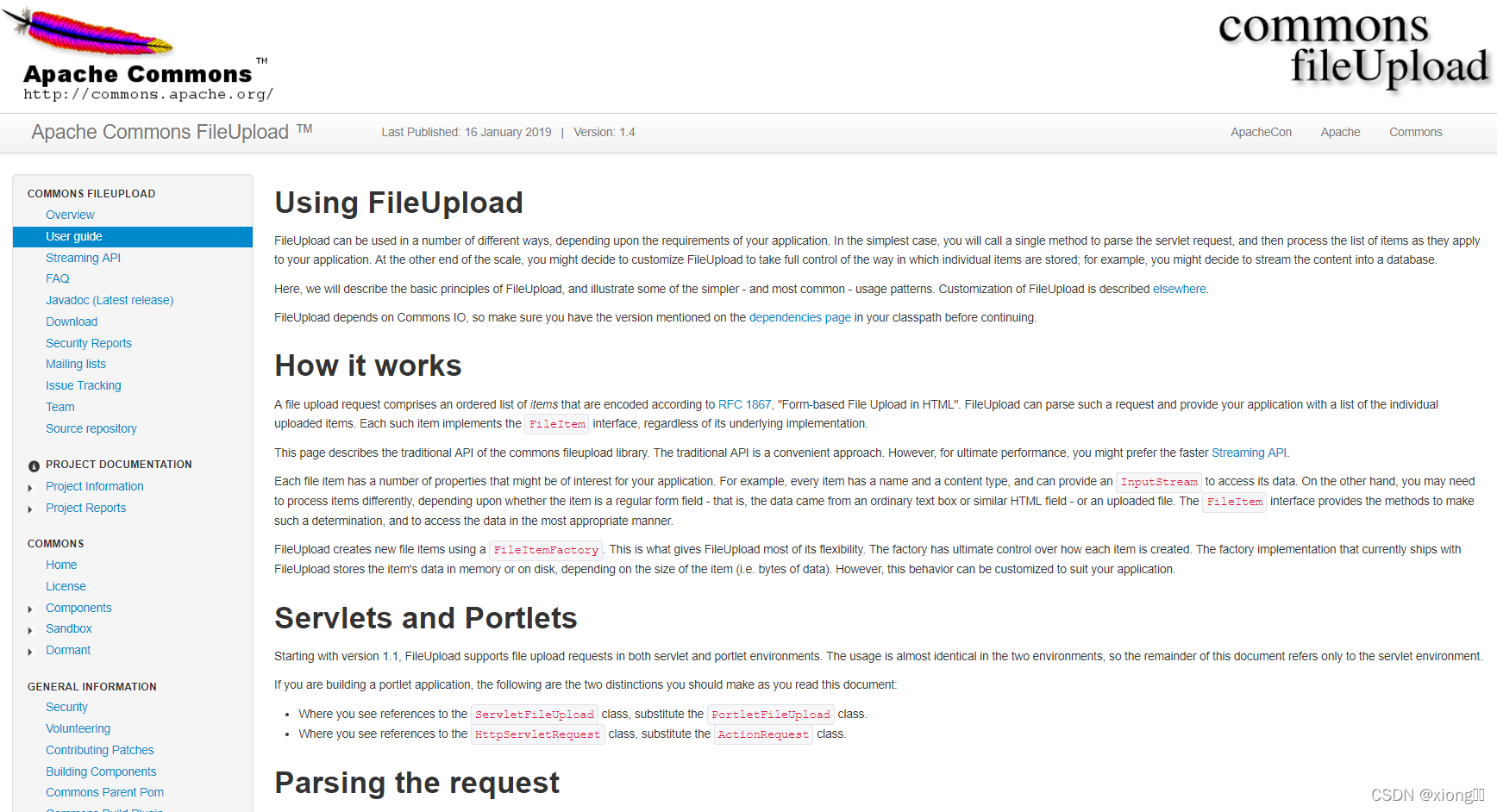Screen dimensions: 1497x812
Task: Go to Commons Home link
Action: point(61,565)
